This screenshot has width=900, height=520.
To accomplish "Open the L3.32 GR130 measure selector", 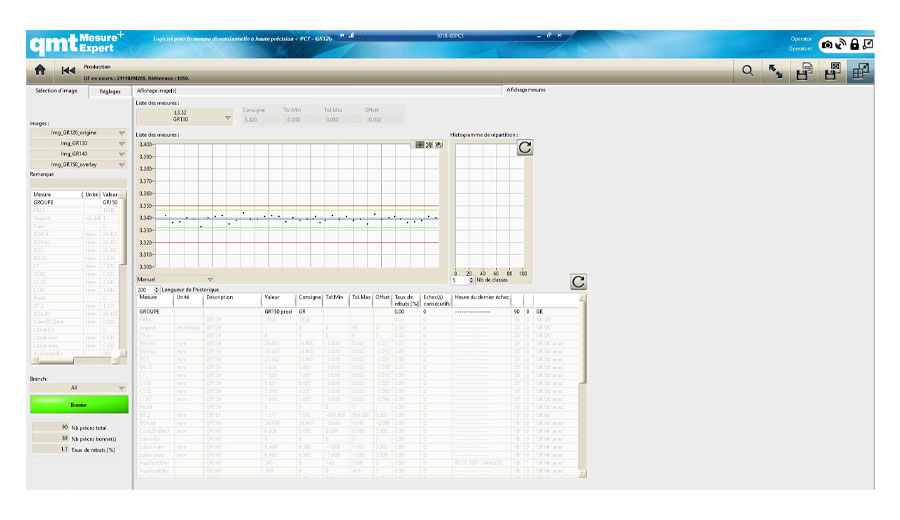I will pyautogui.click(x=184, y=116).
